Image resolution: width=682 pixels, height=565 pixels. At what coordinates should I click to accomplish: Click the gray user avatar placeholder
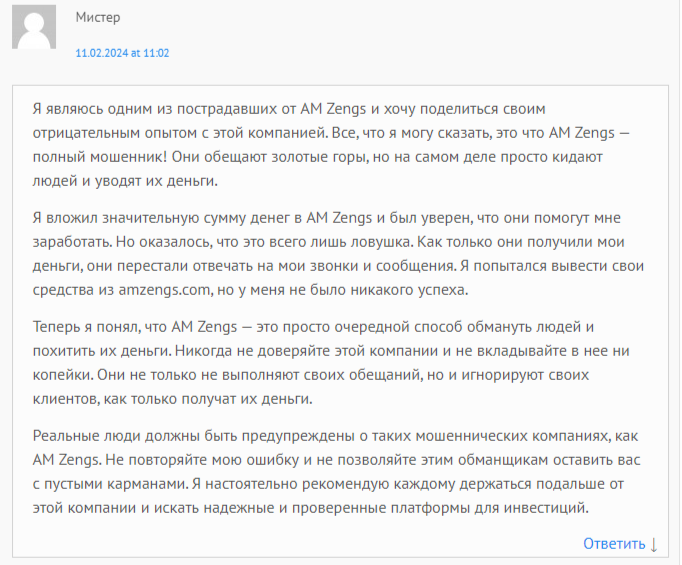pos(34,27)
